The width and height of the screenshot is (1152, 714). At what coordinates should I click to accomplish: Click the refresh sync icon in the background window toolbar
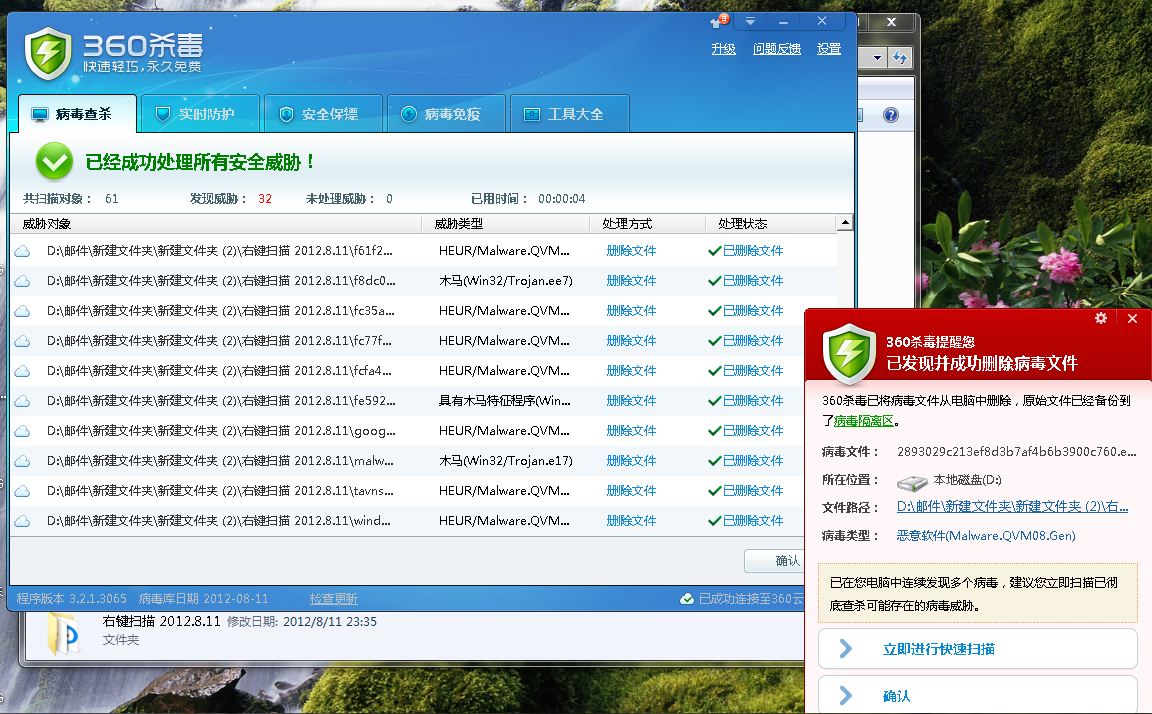click(x=899, y=57)
